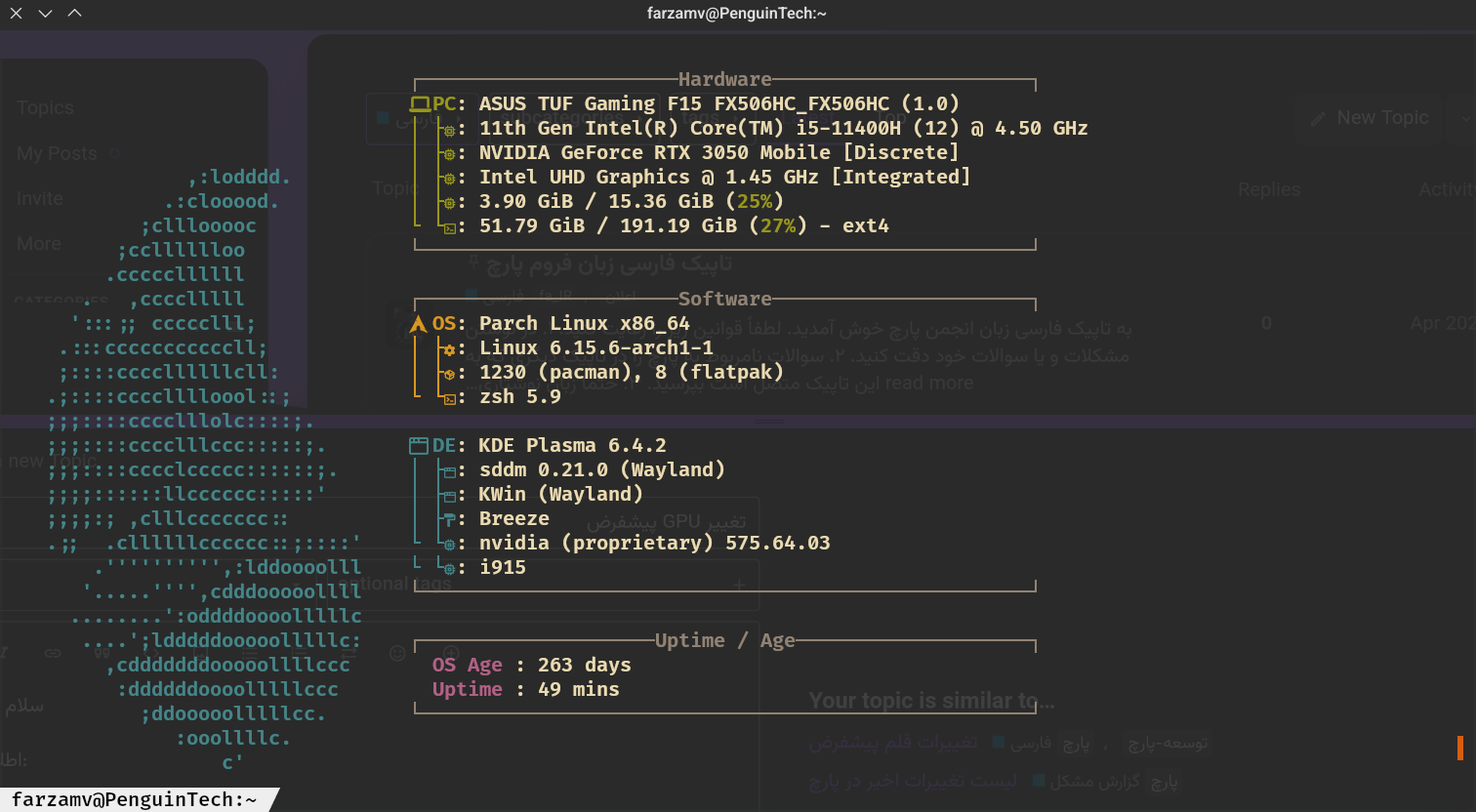Click the chip icon before NVIDIA GeForce RTX line

449,154
